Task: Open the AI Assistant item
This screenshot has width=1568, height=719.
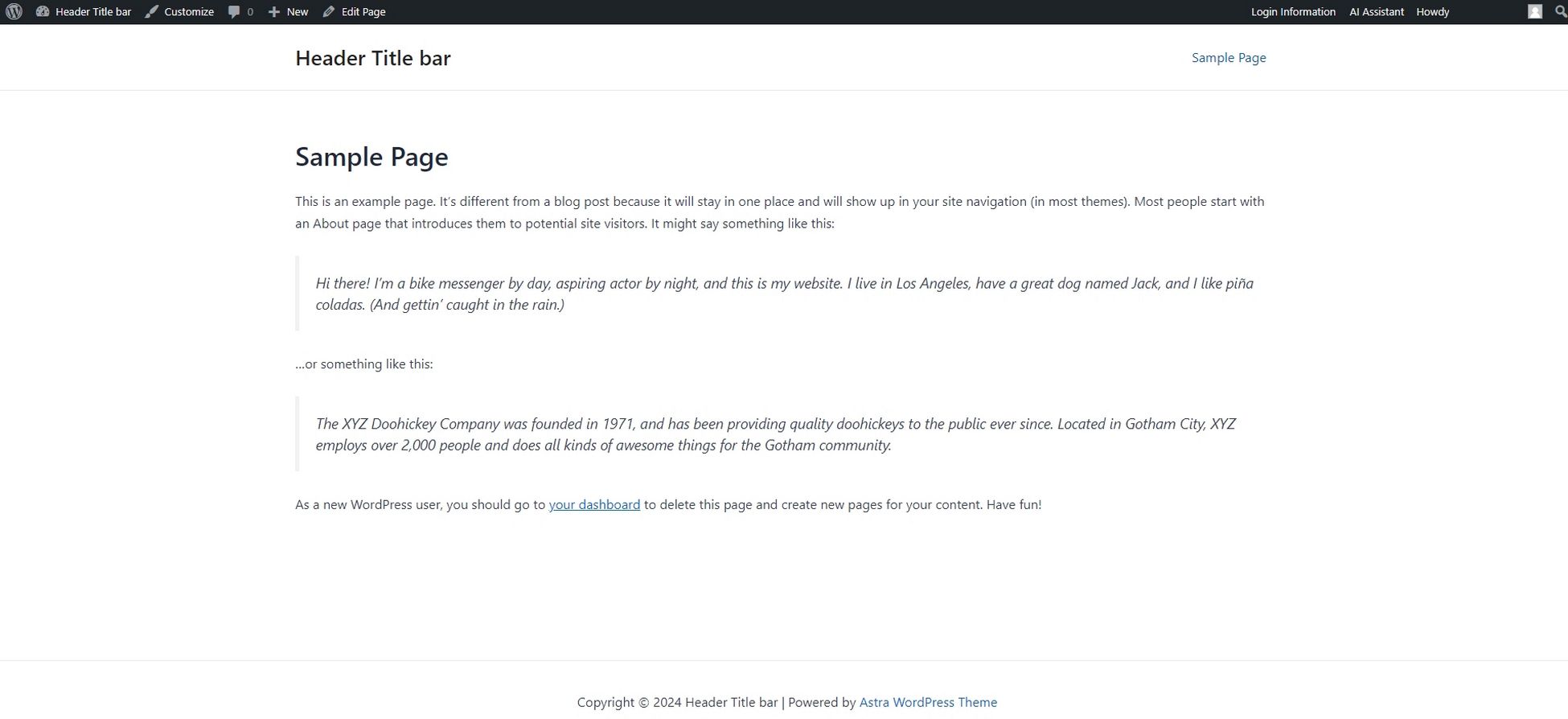Action: pyautogui.click(x=1377, y=11)
